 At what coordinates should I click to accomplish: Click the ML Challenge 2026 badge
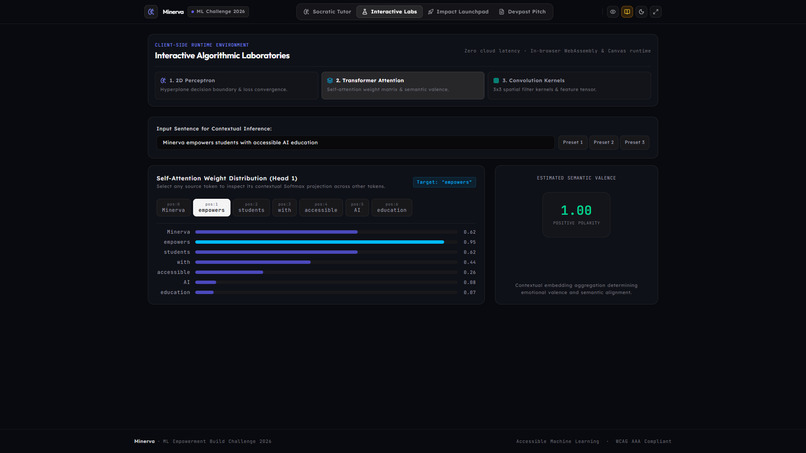coord(218,11)
